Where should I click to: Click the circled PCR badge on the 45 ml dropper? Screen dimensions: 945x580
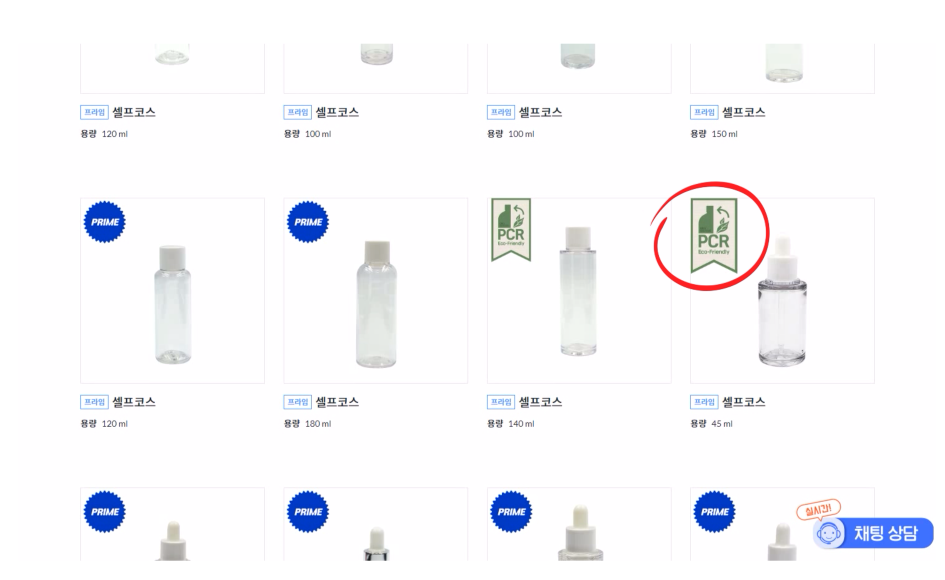714,236
